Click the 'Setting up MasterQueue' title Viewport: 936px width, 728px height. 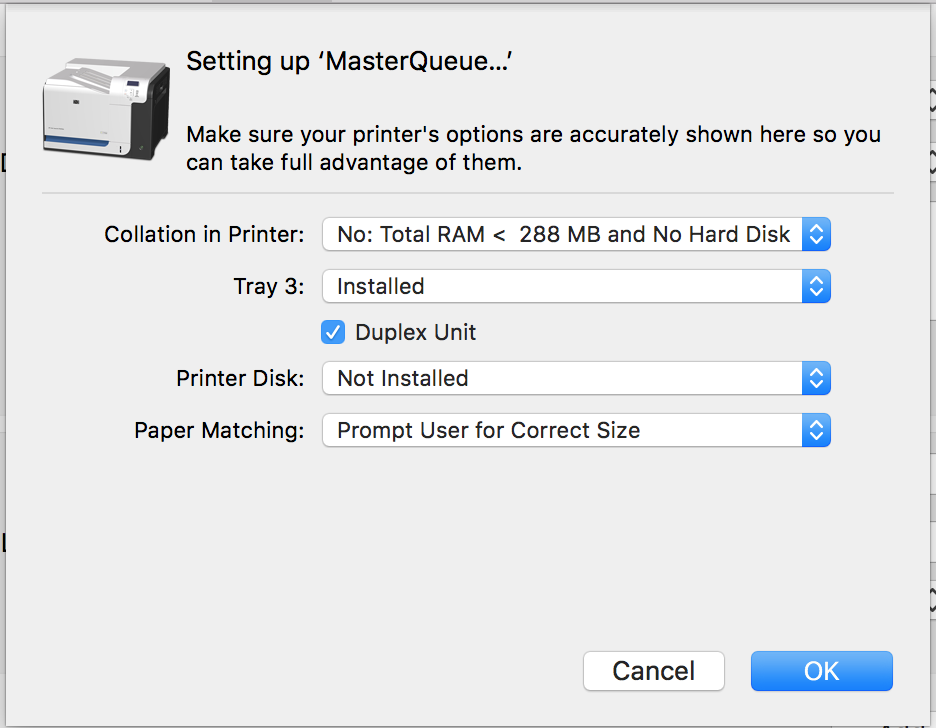(x=349, y=61)
